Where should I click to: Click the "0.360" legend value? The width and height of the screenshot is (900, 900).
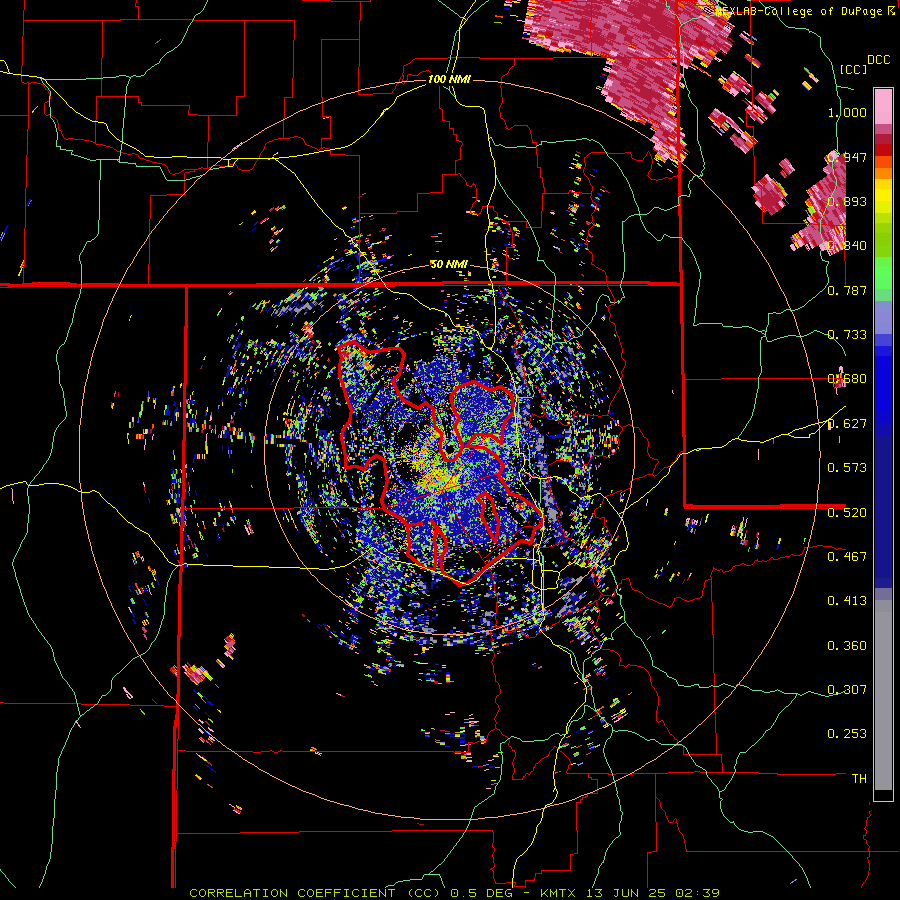[x=847, y=646]
